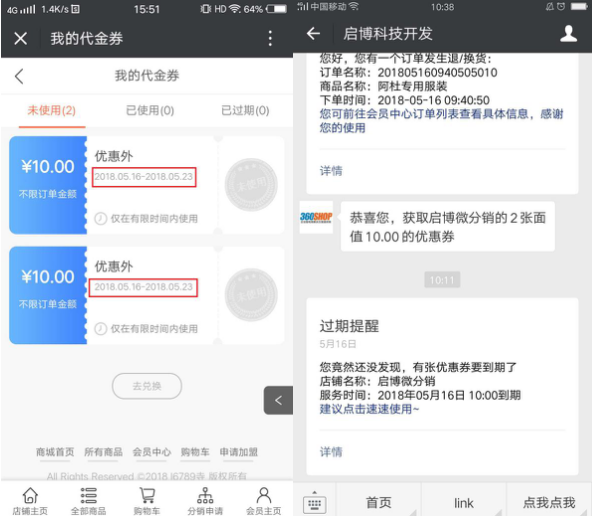
Task: Switch to keyboard input icon
Action: click(x=314, y=503)
